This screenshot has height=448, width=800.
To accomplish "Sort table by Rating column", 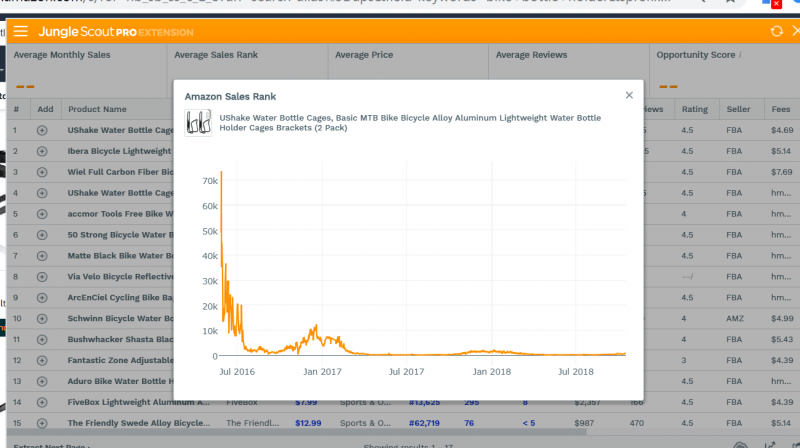I will pyautogui.click(x=694, y=109).
